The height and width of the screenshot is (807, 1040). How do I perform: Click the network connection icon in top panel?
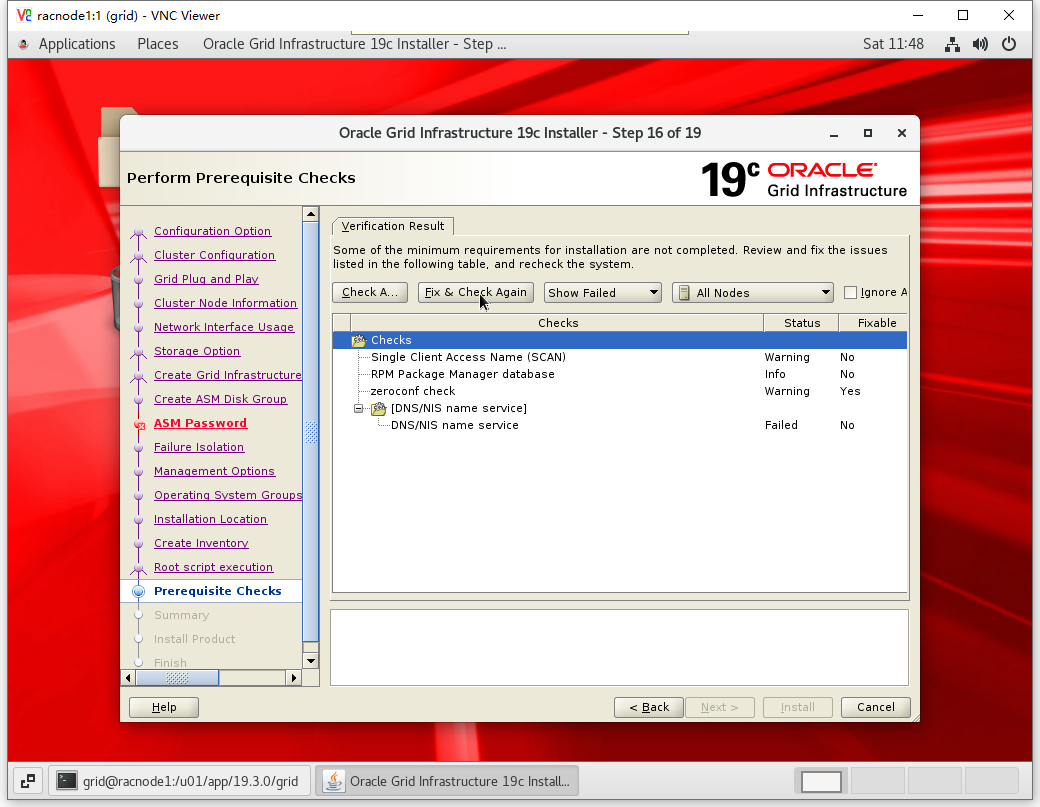coord(952,44)
